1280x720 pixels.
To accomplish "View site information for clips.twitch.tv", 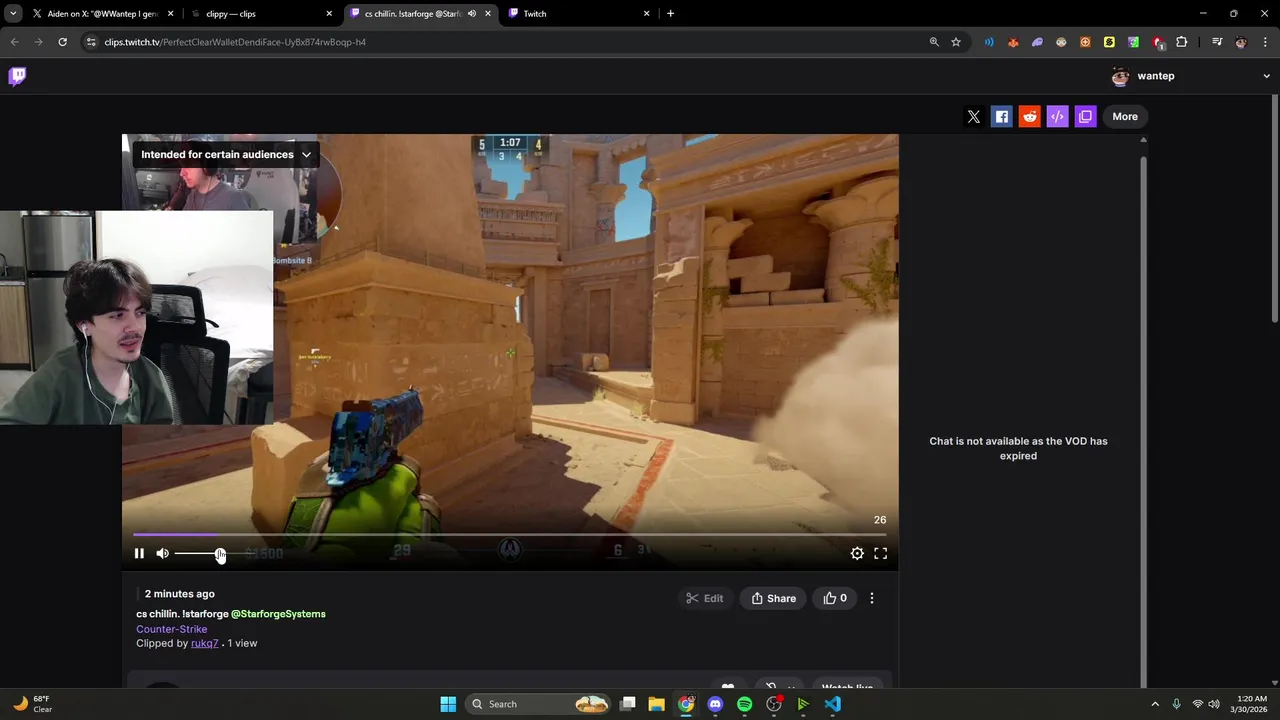I will 91,42.
